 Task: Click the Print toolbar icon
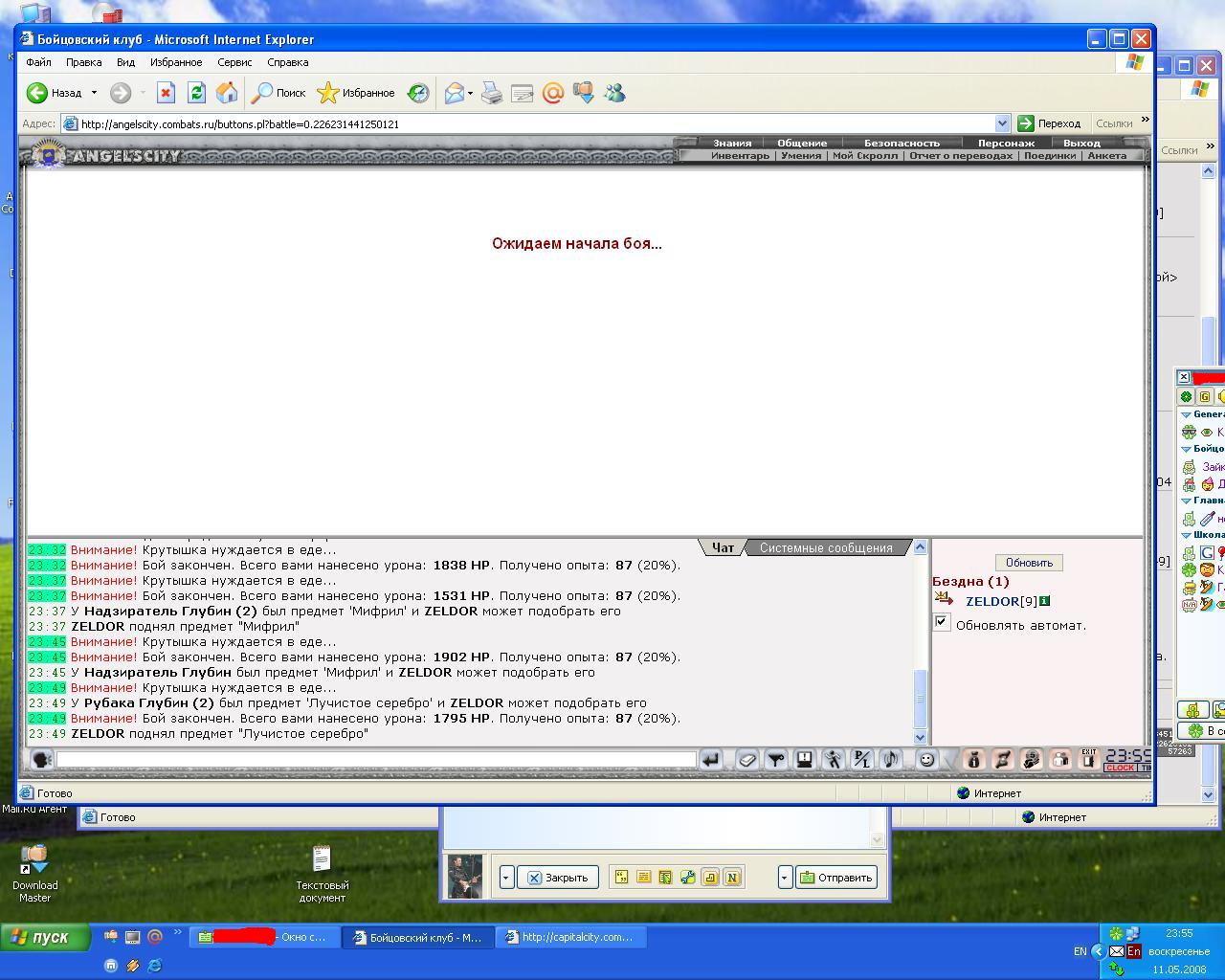(x=491, y=93)
